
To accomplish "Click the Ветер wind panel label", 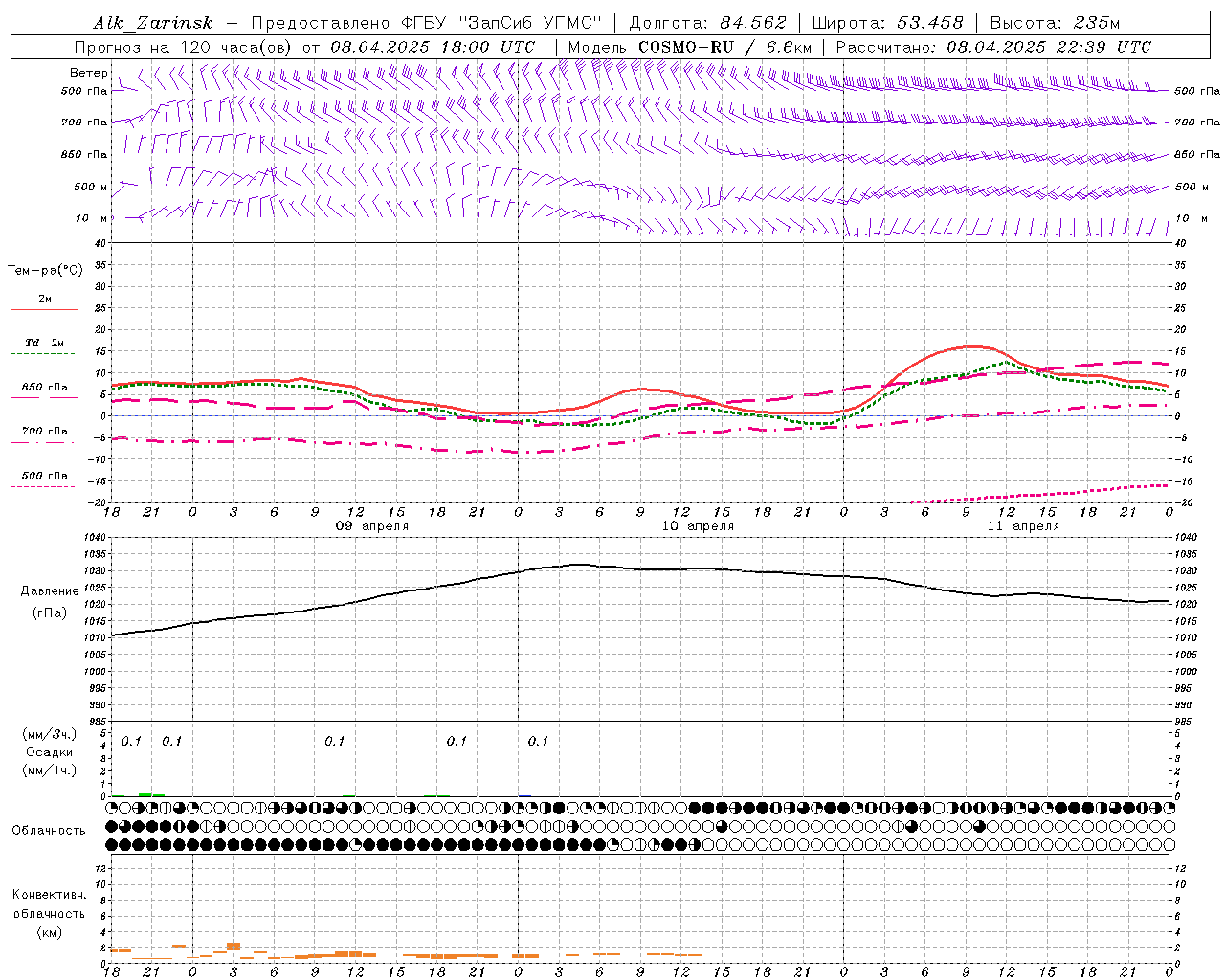I will click(x=89, y=73).
